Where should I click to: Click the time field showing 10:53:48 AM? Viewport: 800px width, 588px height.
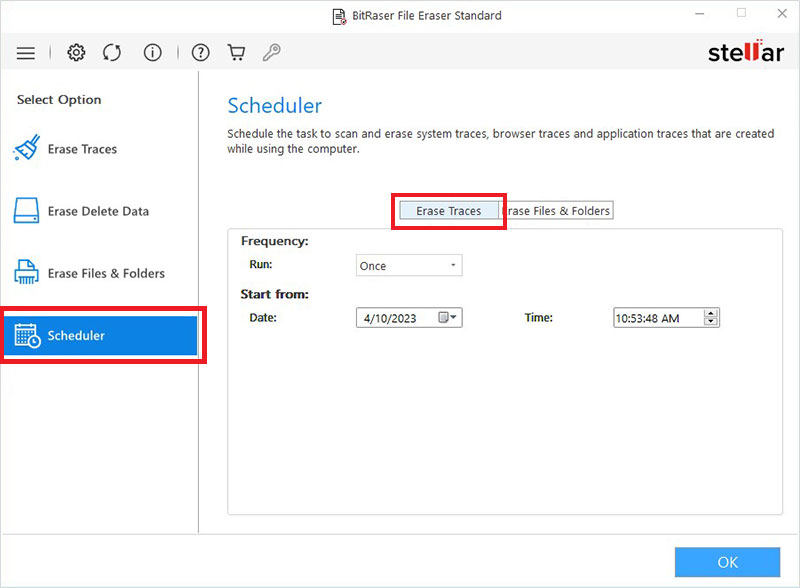tap(666, 317)
